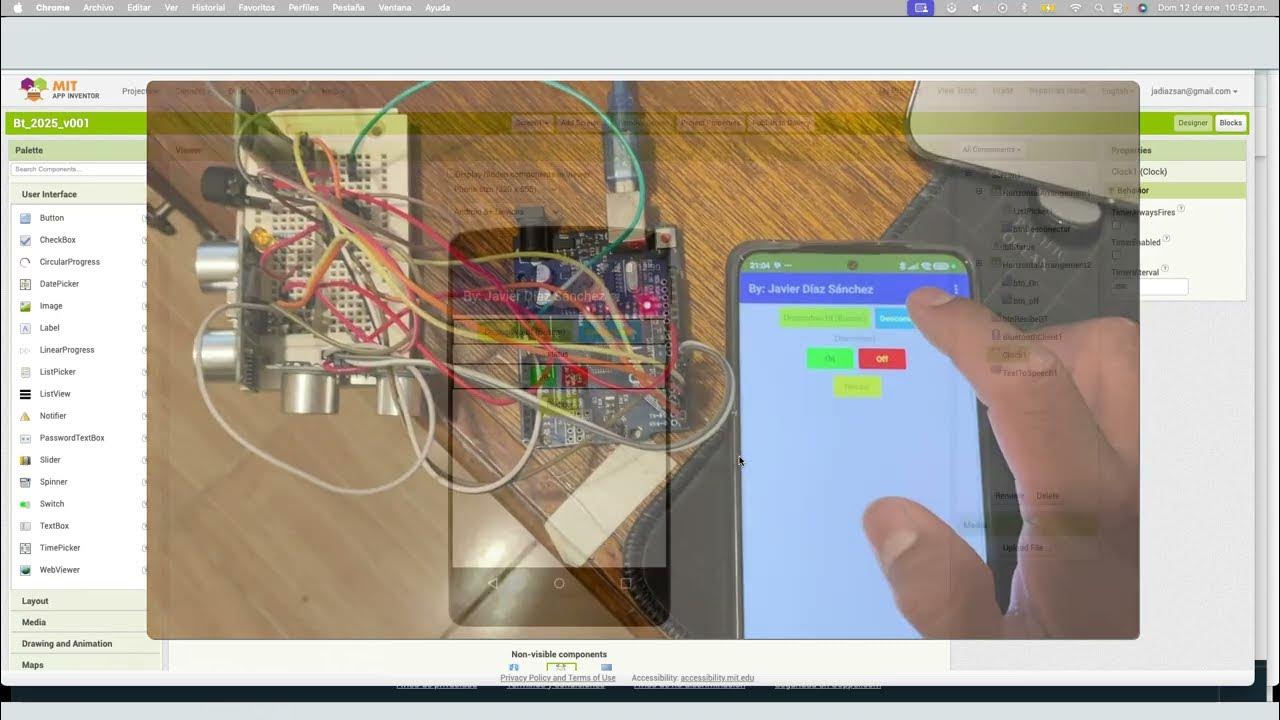The image size is (1280, 720).
Task: Select the TextBox component icon
Action: pyautogui.click(x=26, y=526)
